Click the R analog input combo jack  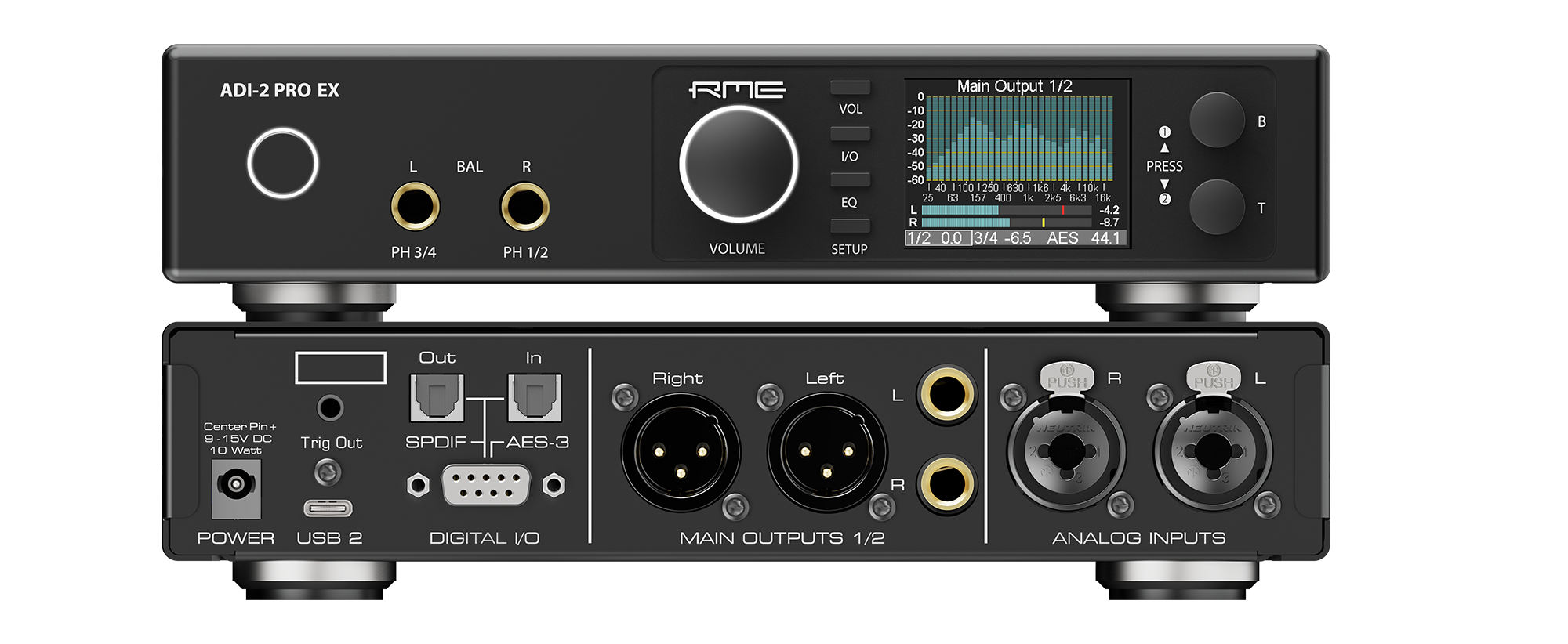[1066, 451]
